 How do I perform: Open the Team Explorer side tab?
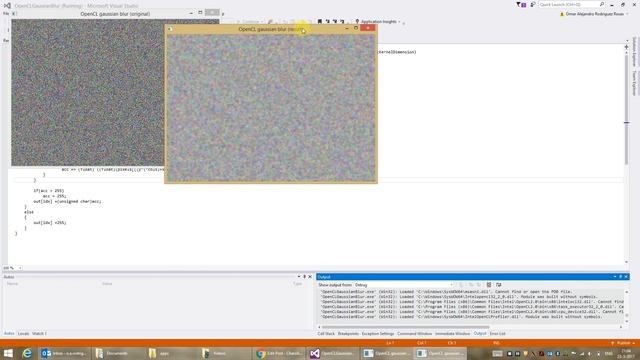634,83
